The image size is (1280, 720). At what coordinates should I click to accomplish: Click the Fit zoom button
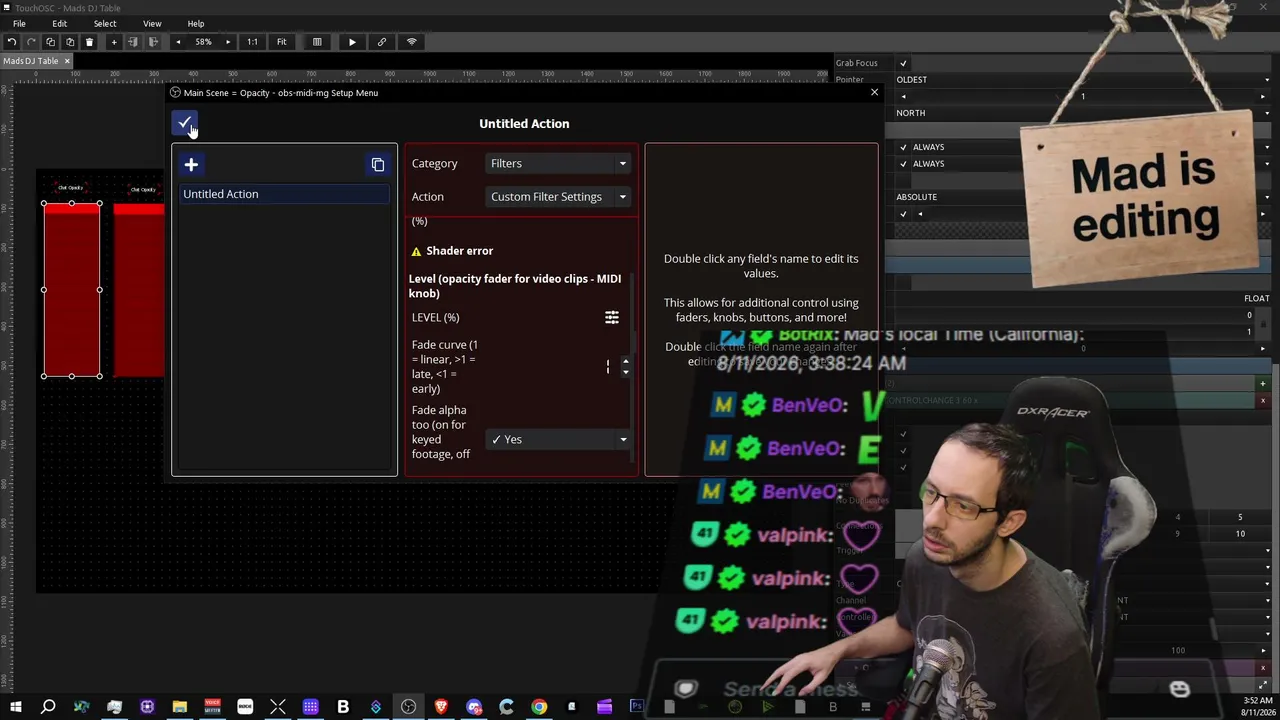click(x=282, y=42)
